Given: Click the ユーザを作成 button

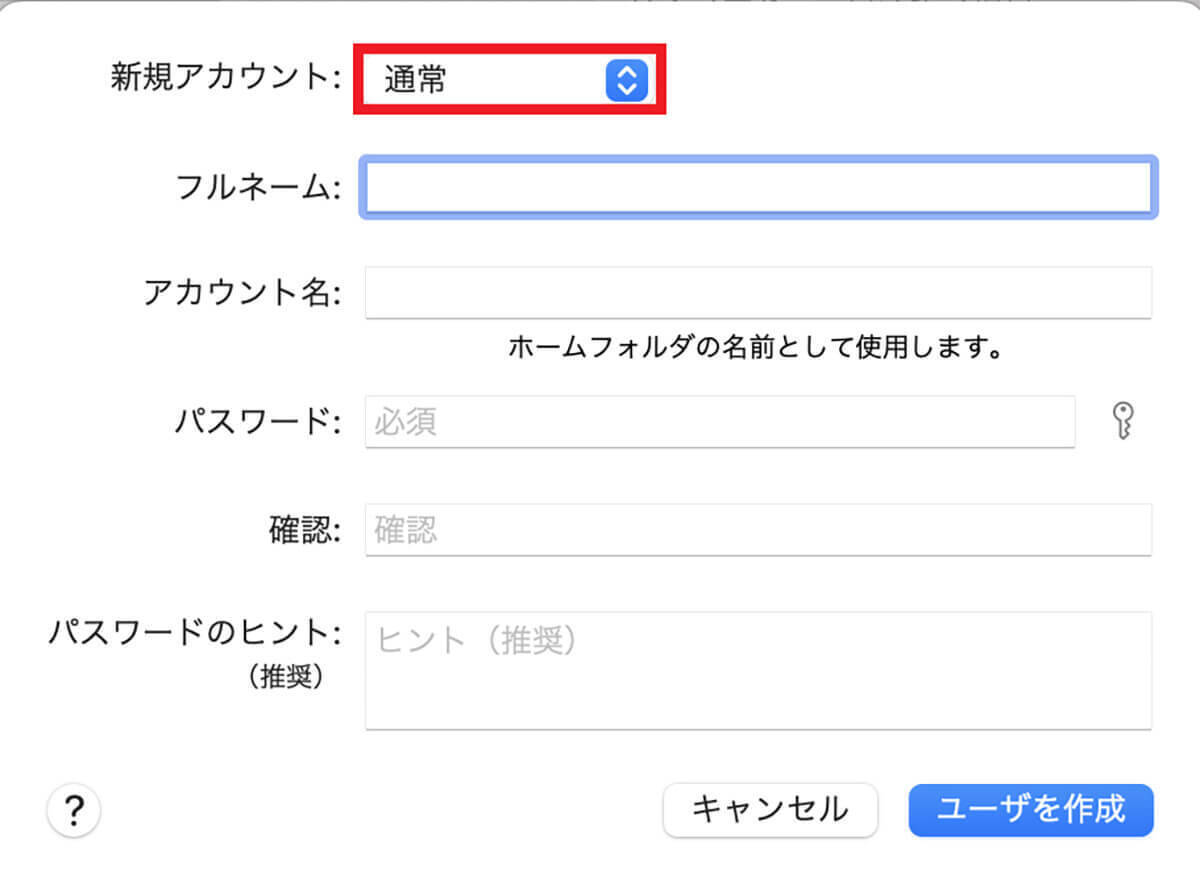Looking at the screenshot, I should (x=1031, y=809).
